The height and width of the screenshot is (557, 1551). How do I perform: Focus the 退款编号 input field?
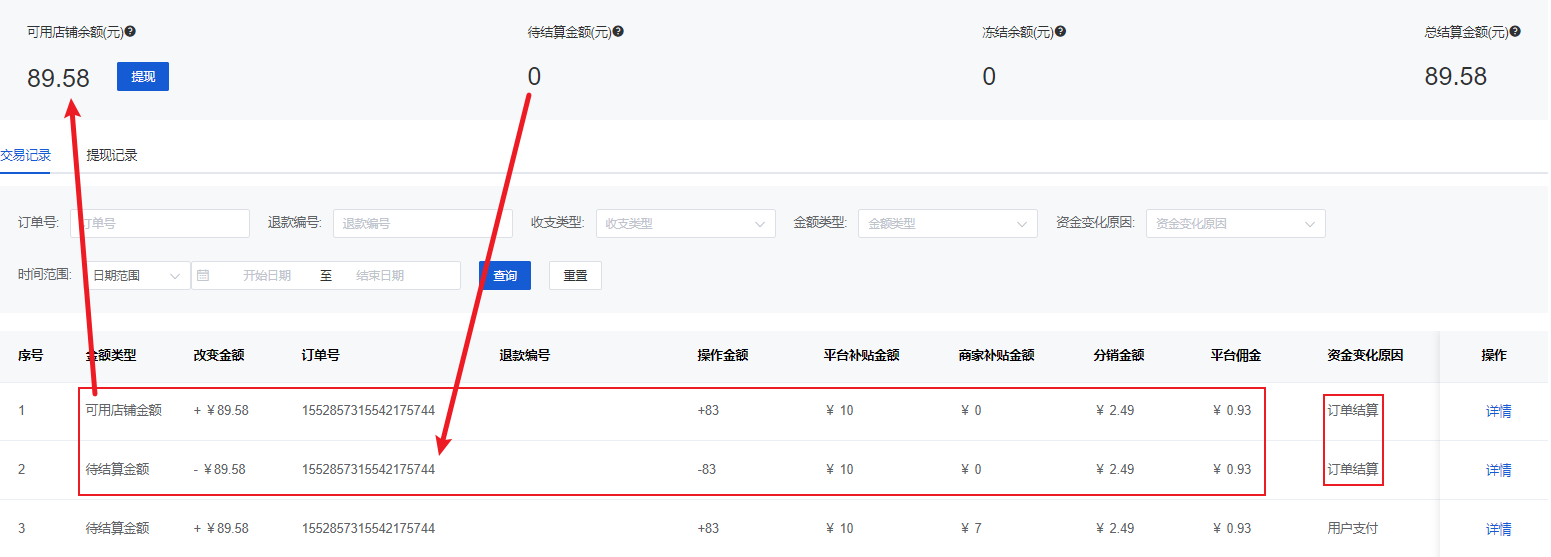[x=422, y=223]
